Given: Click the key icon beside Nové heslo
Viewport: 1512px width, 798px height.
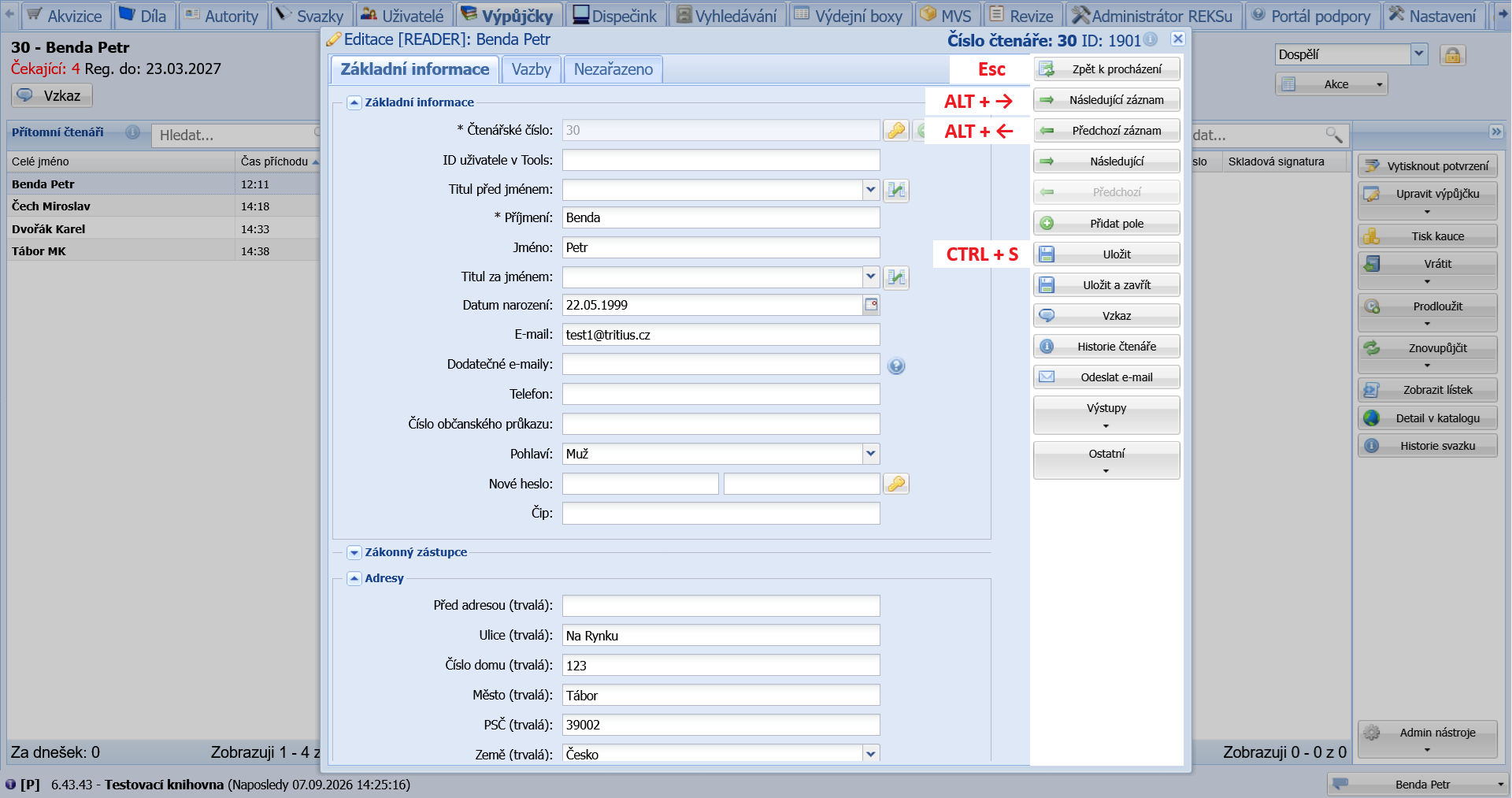Looking at the screenshot, I should 896,484.
